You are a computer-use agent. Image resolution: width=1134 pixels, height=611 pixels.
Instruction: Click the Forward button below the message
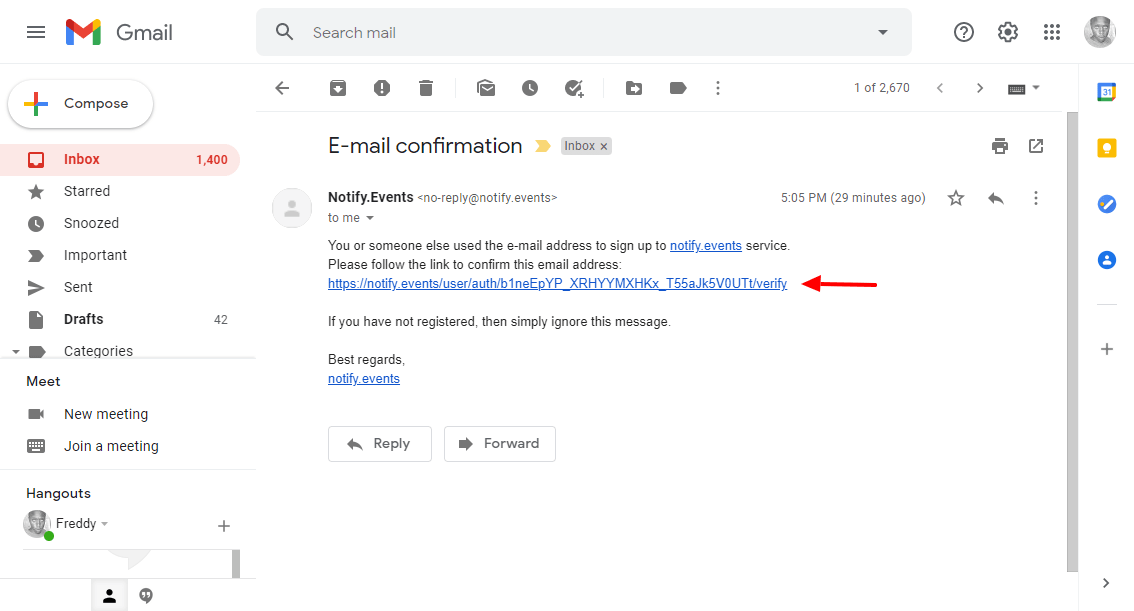click(x=500, y=444)
